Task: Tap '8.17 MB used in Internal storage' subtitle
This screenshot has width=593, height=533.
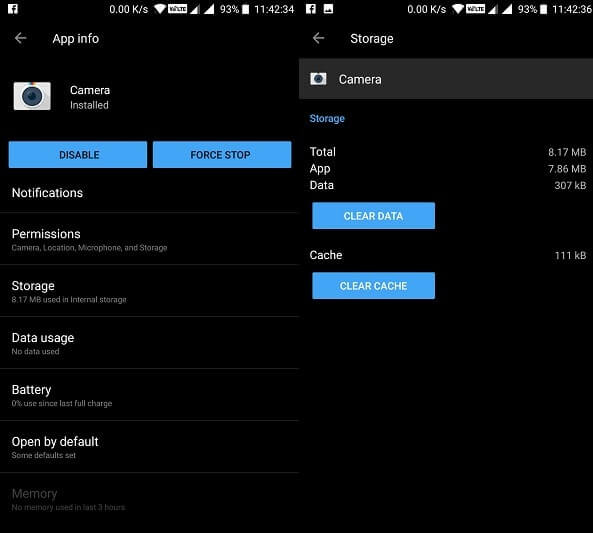Action: pos(69,300)
